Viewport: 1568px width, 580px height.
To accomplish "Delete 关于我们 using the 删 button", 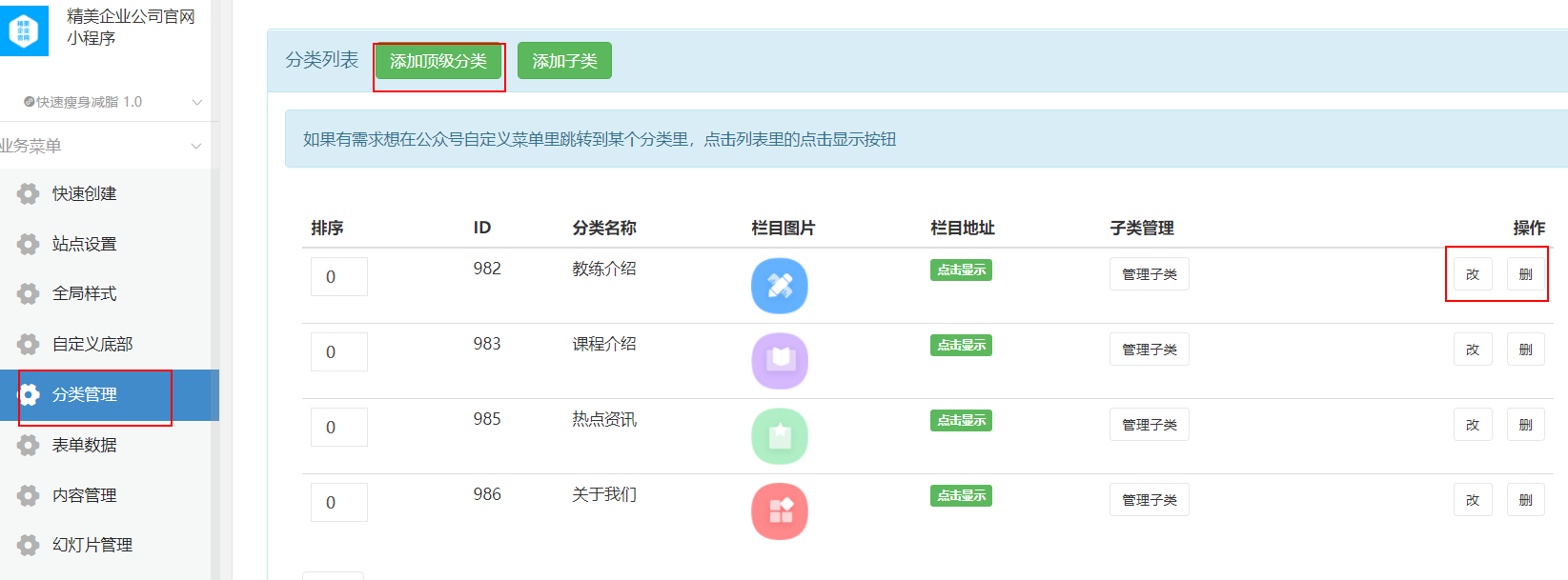I will [1525, 500].
